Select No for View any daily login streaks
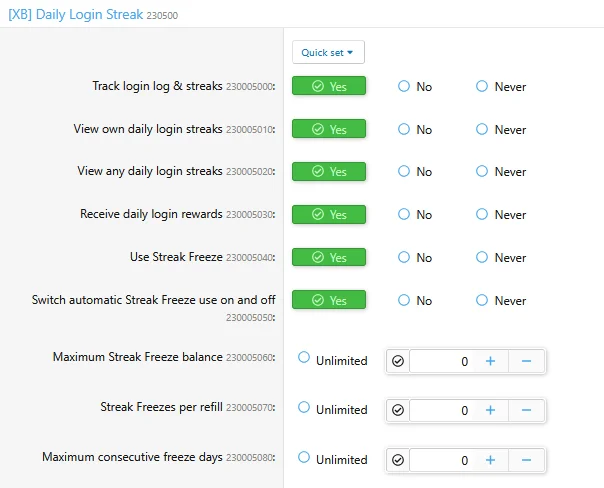604x488 pixels. pos(415,171)
